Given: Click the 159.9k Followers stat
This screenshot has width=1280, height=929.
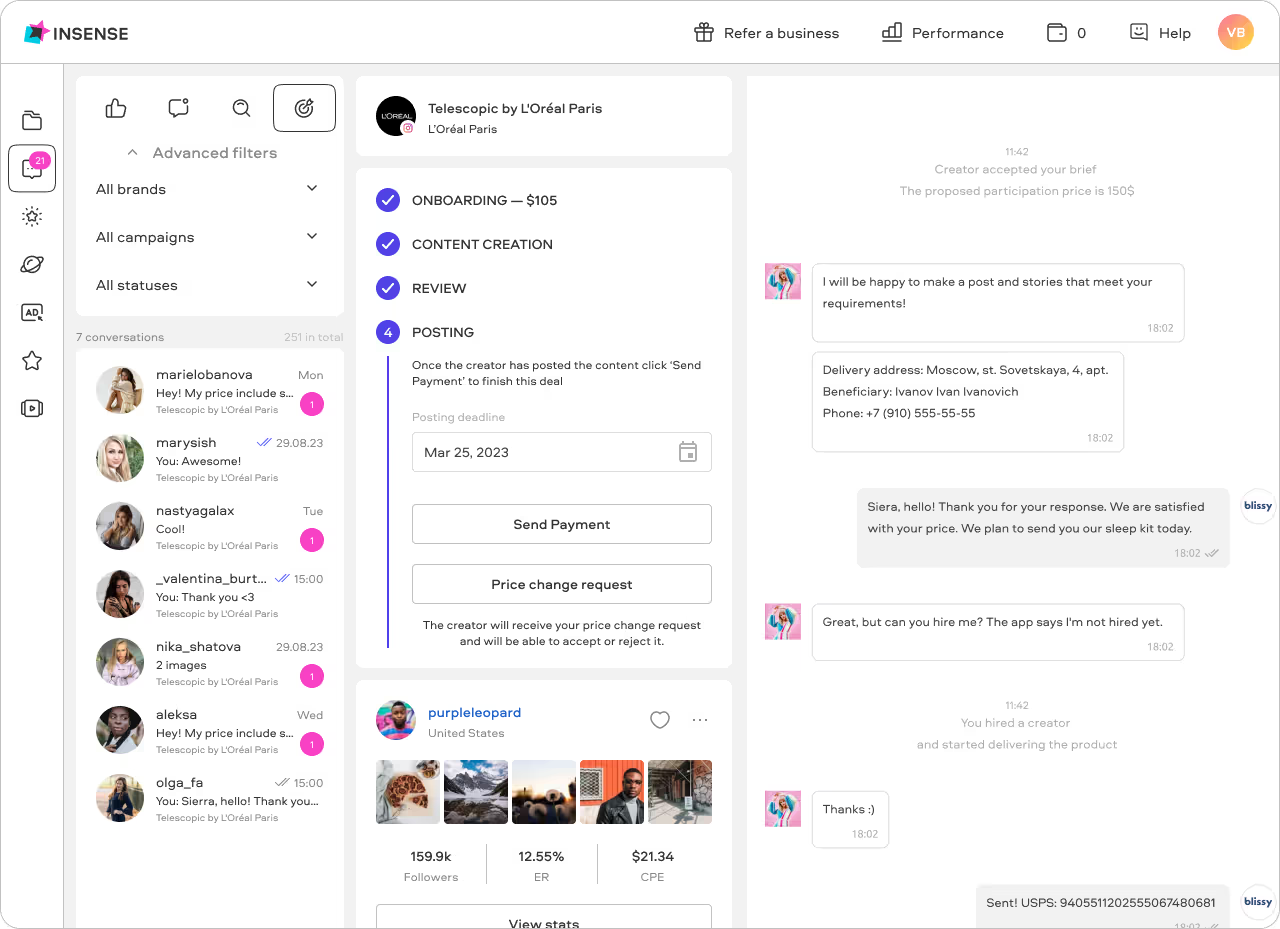Looking at the screenshot, I should point(431,866).
